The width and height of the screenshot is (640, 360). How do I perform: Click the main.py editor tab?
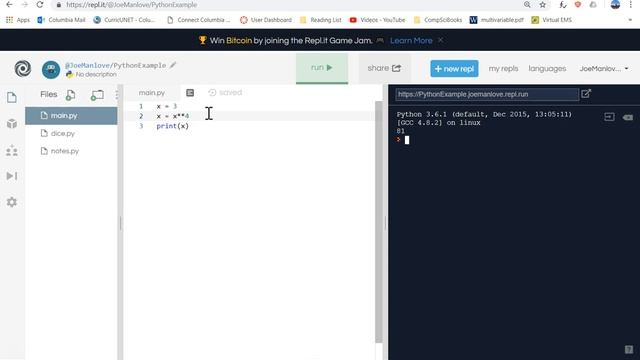pyautogui.click(x=151, y=93)
